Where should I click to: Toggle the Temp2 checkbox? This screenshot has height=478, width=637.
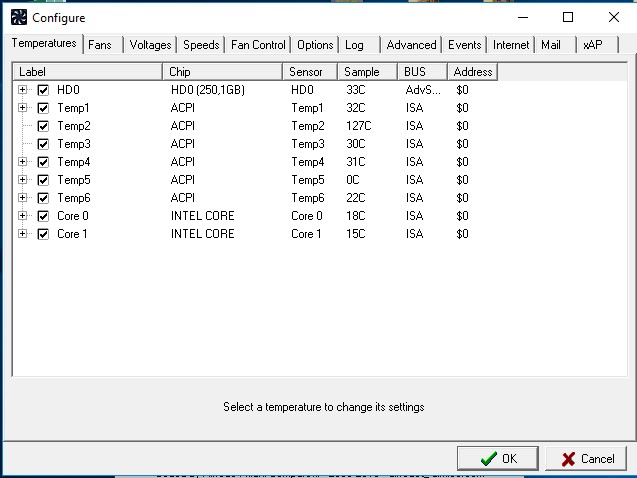click(x=43, y=126)
